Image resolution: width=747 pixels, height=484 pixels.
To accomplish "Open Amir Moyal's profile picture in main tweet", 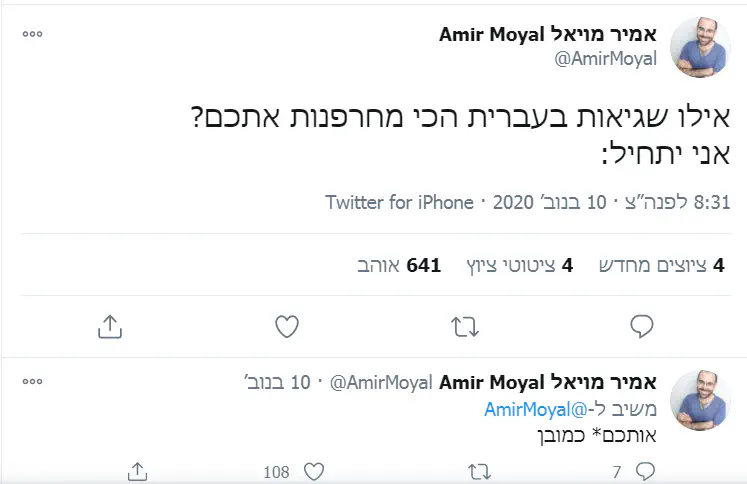I will tap(699, 47).
